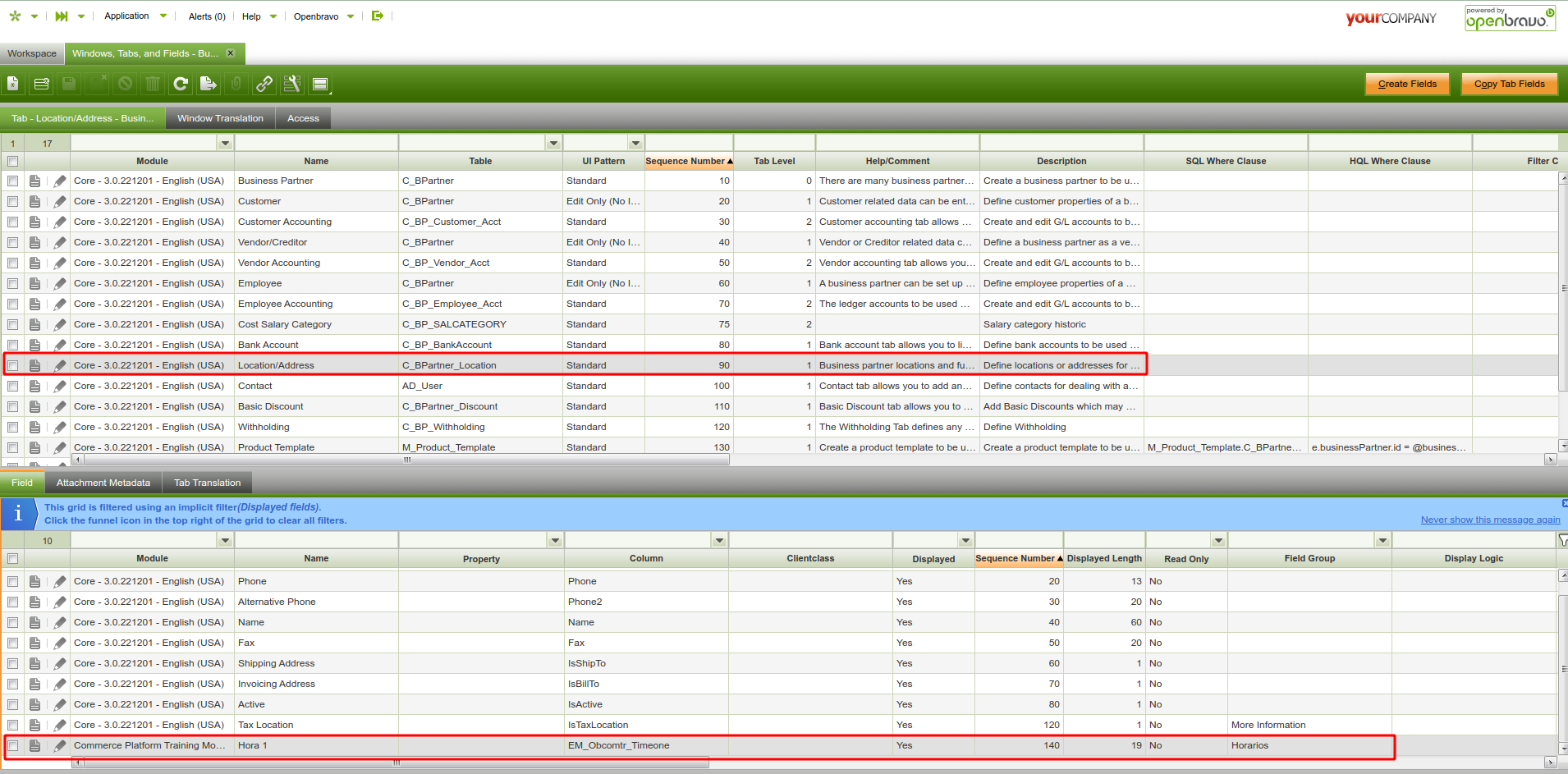Open form view for Business Partner row
Screen dimensions: 1568x774
[34, 181]
